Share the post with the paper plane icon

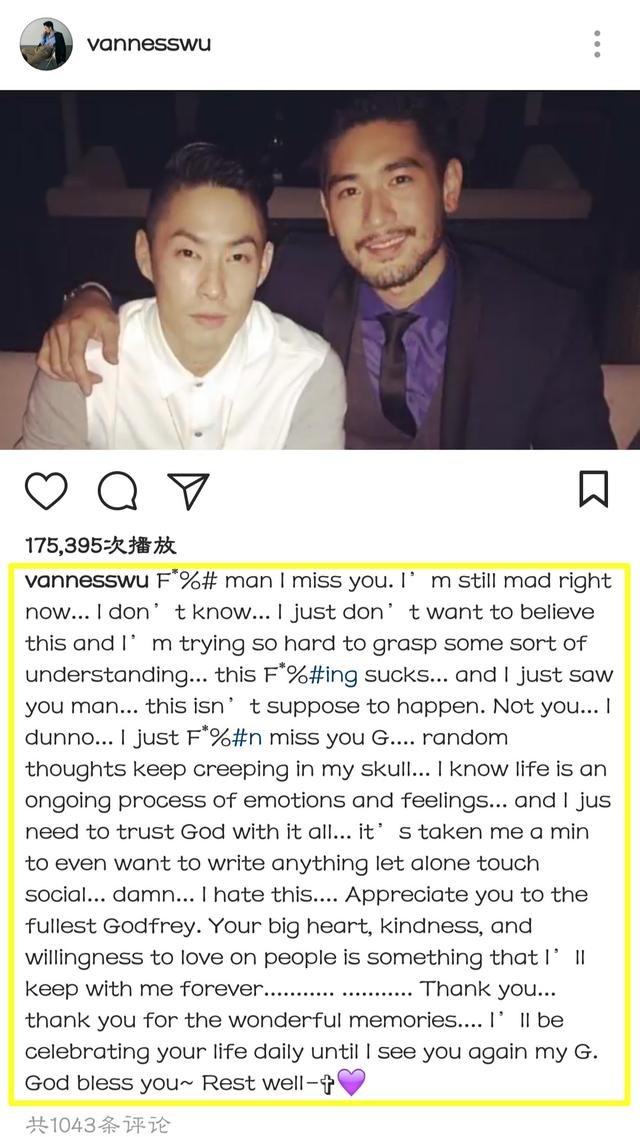click(188, 491)
